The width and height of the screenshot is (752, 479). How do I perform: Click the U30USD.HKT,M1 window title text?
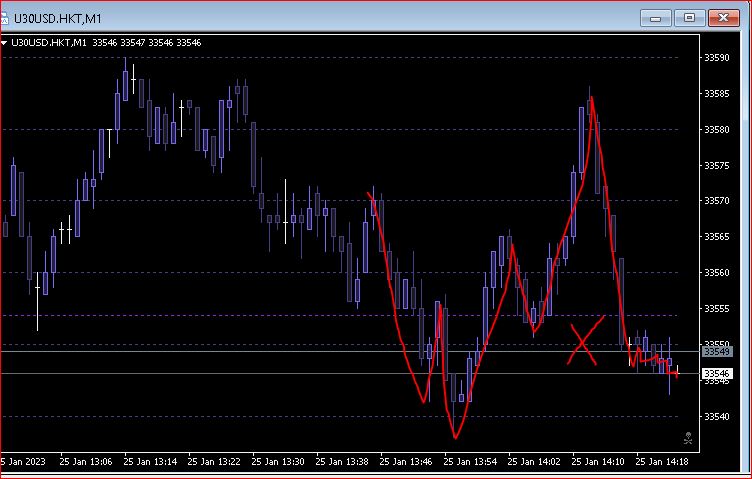[58, 19]
